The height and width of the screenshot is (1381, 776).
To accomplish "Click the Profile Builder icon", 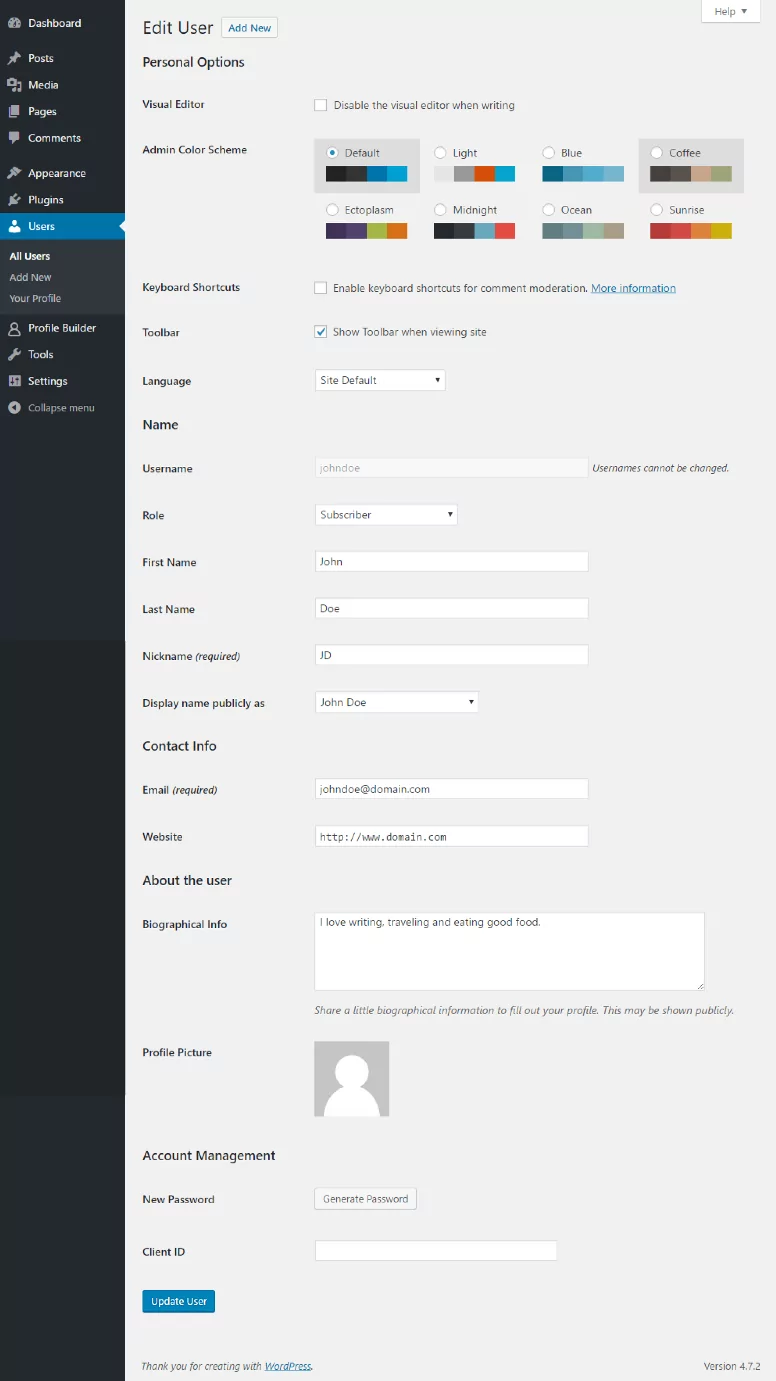I will point(14,328).
